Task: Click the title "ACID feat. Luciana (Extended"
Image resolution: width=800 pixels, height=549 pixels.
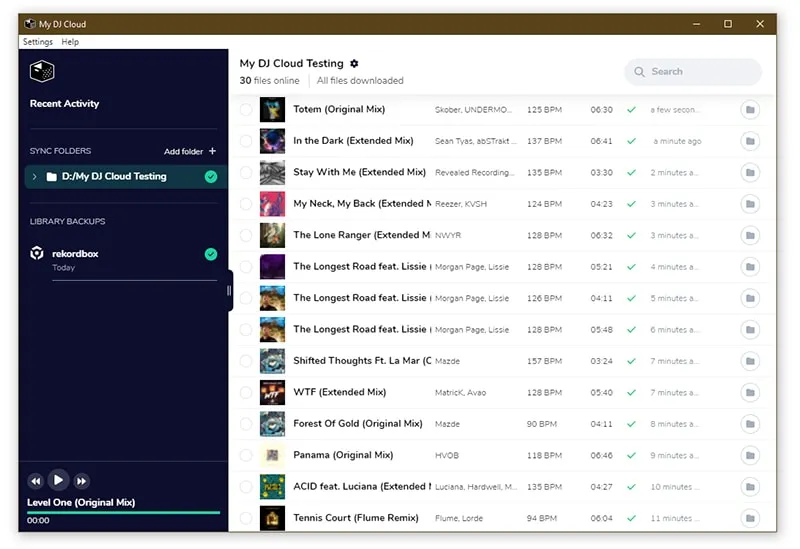Action: [x=362, y=486]
